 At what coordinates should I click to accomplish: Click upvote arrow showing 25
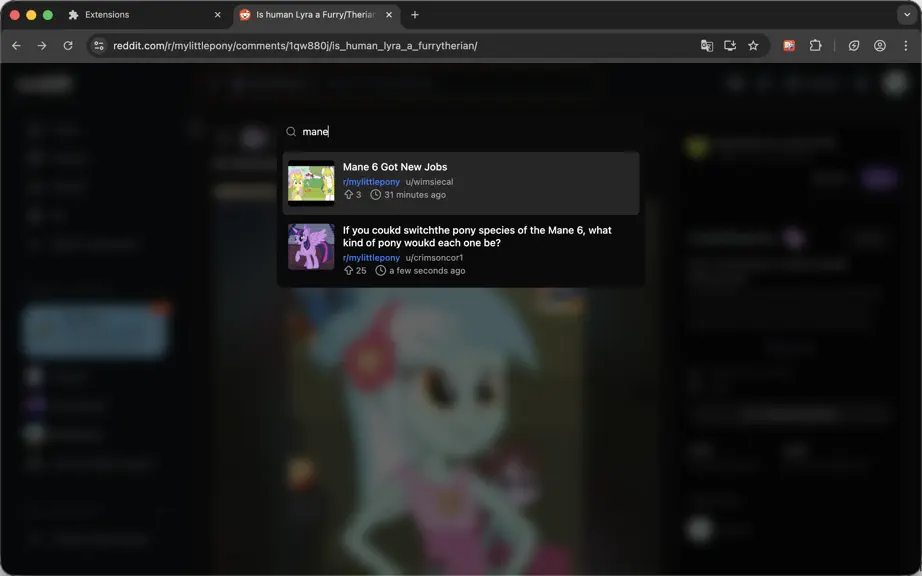point(348,270)
